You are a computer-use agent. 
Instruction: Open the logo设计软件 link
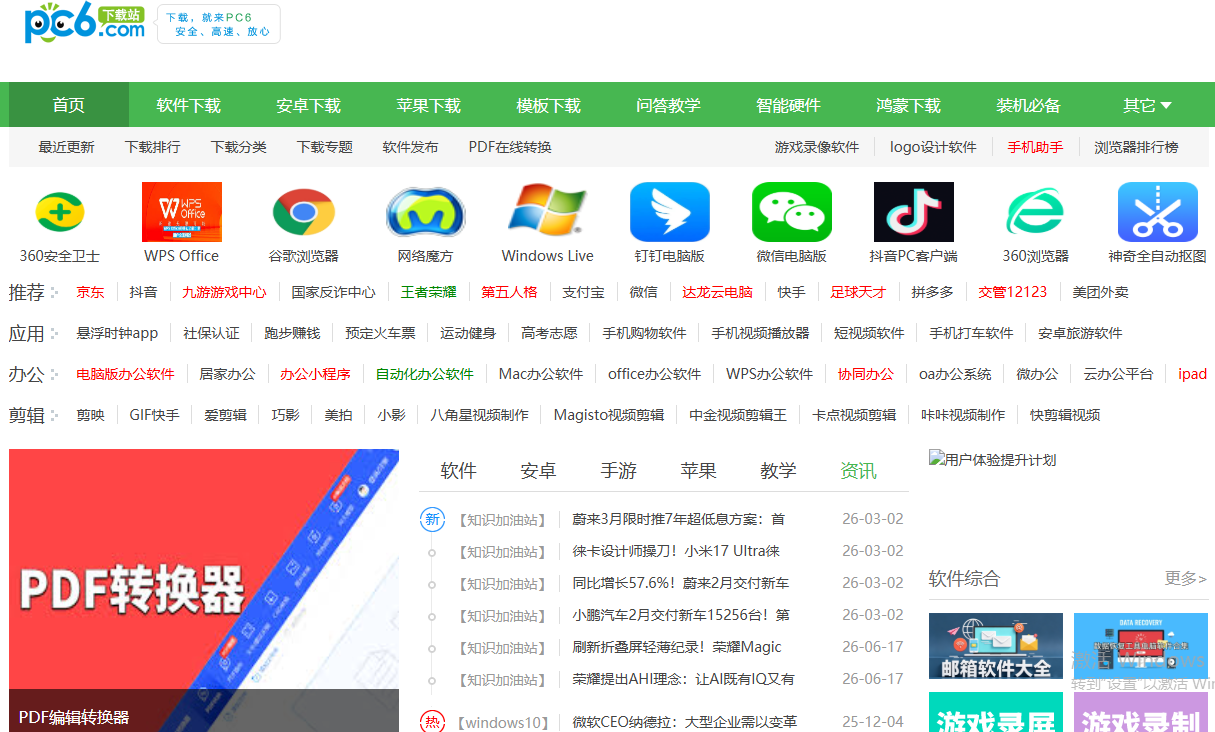pos(933,147)
